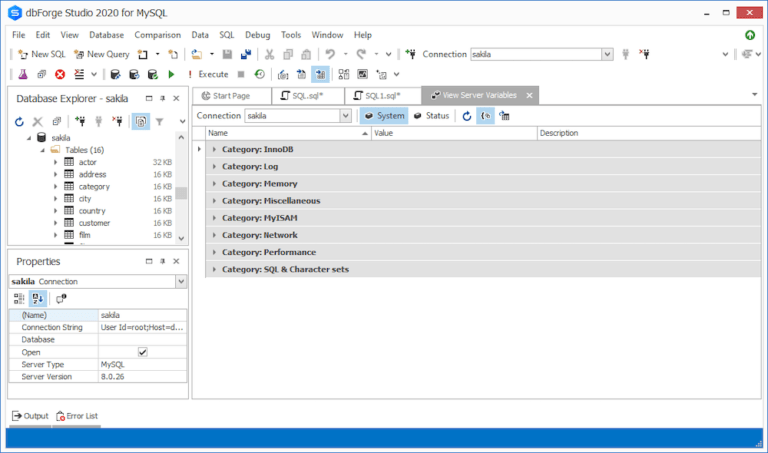Click the green update arrow icon top right
Screen dimensions: 768x453
750,35
